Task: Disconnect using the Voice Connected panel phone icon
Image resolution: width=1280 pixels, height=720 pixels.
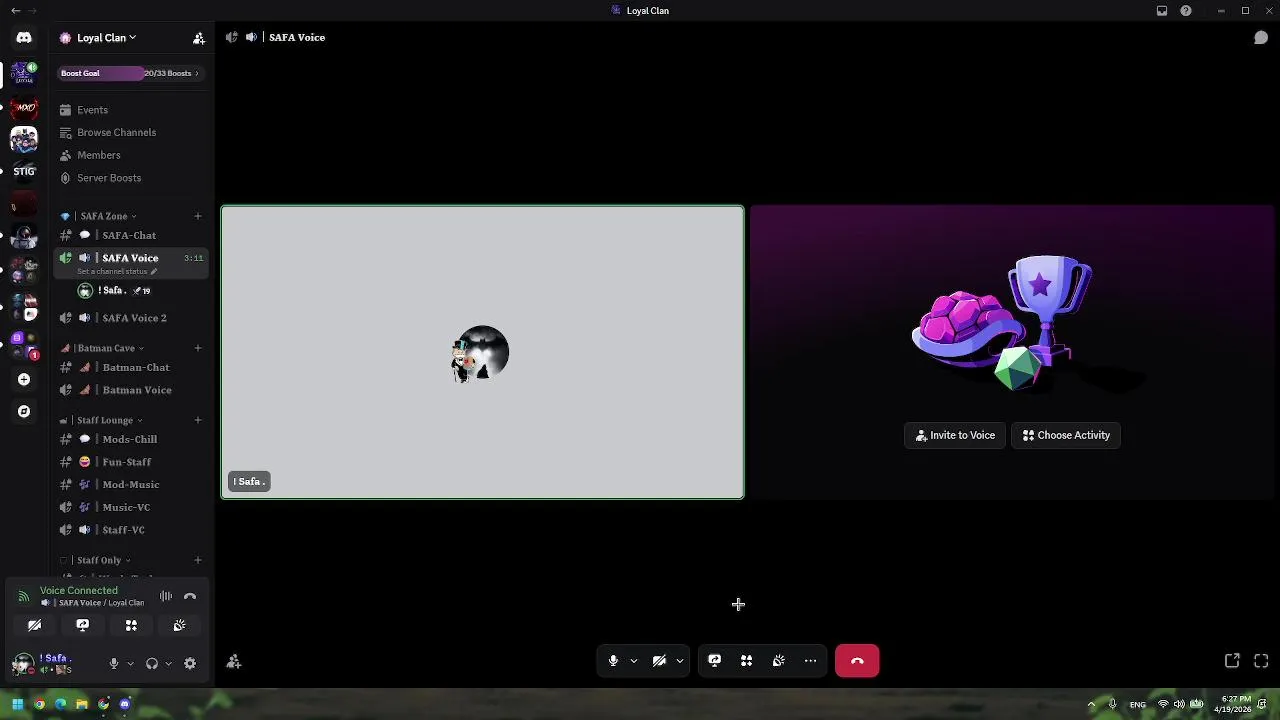Action: point(190,597)
